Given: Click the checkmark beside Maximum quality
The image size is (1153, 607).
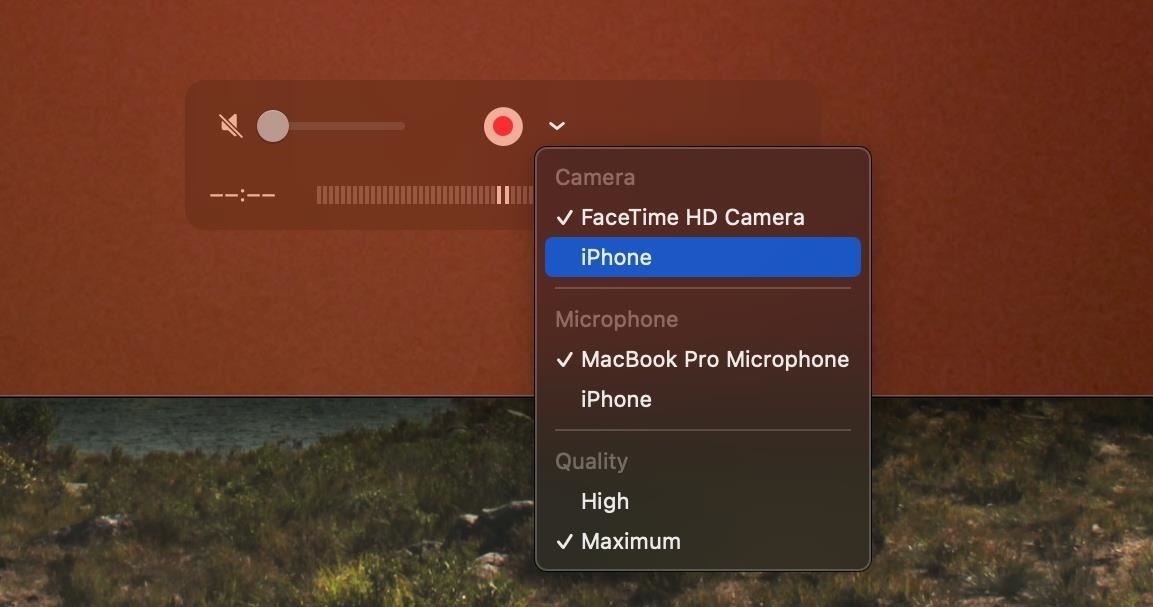Looking at the screenshot, I should [x=565, y=542].
